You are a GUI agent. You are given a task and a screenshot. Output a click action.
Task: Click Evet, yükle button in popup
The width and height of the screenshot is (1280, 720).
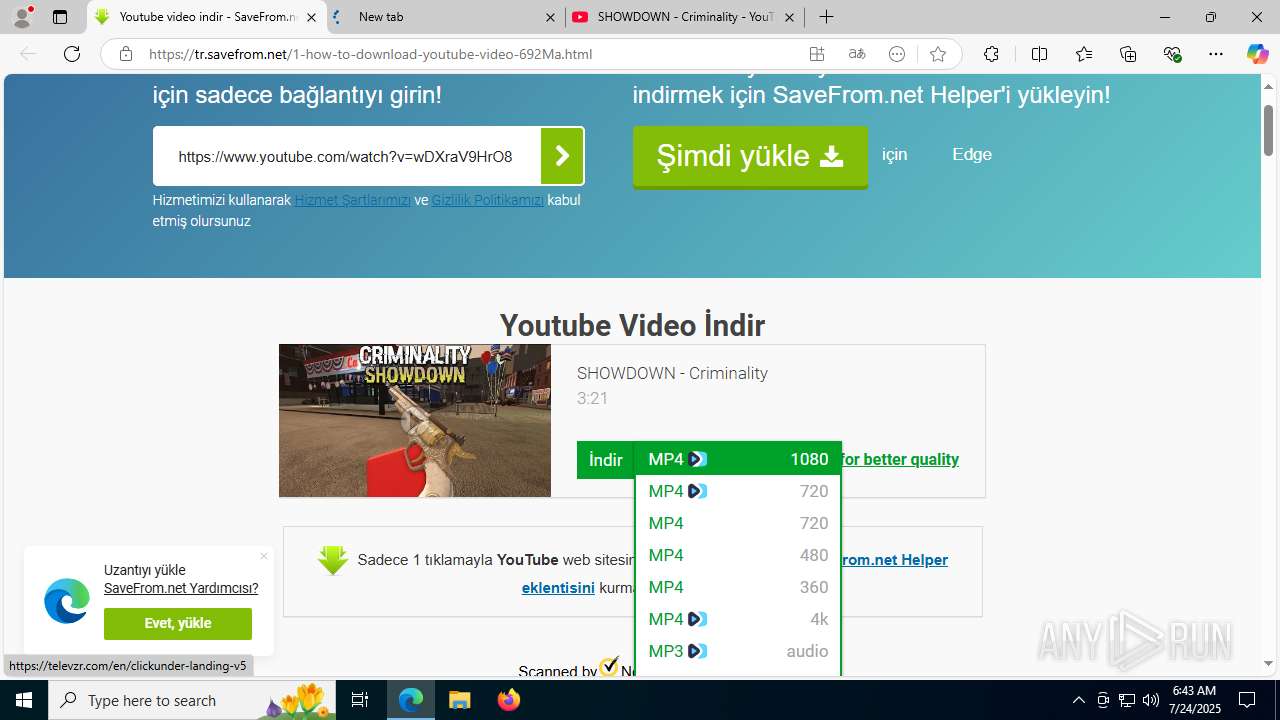(178, 623)
